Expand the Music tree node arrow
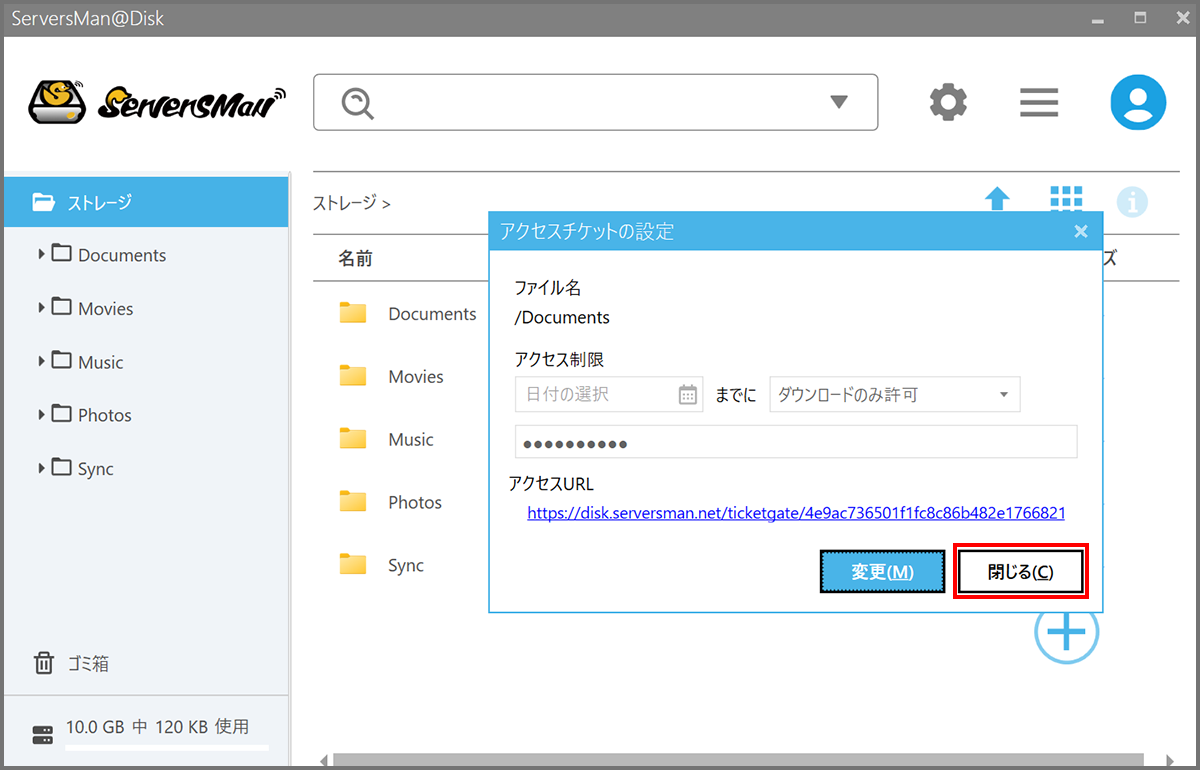The image size is (1200, 770). click(x=41, y=360)
